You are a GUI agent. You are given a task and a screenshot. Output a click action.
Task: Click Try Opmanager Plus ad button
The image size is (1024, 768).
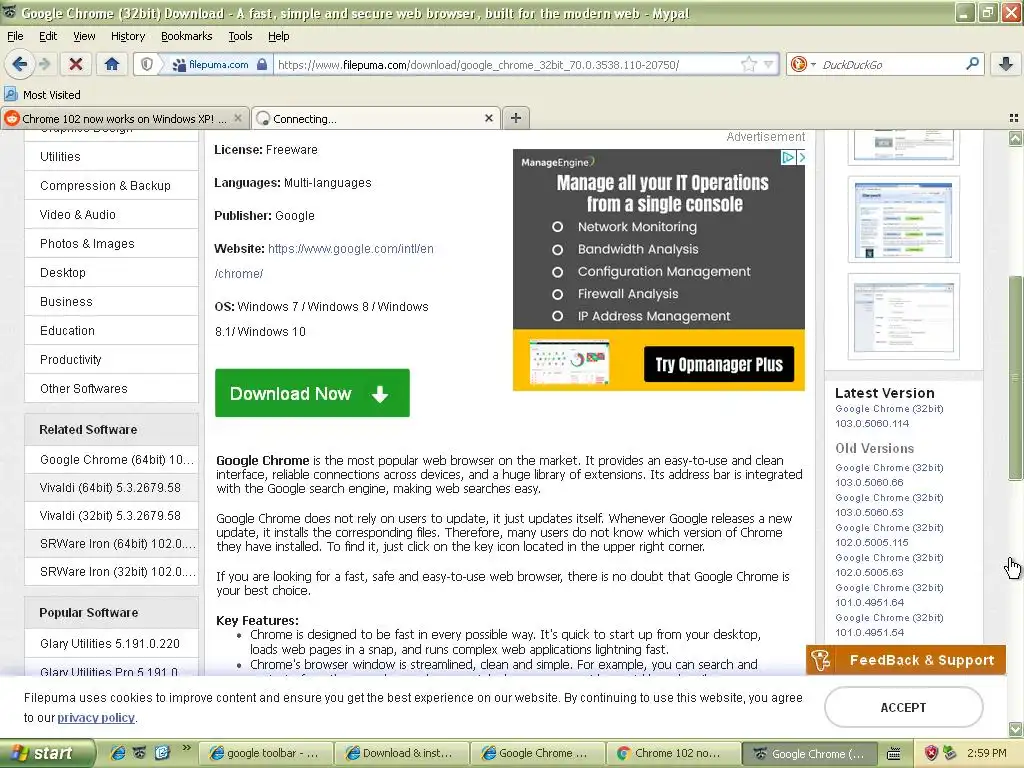(718, 364)
